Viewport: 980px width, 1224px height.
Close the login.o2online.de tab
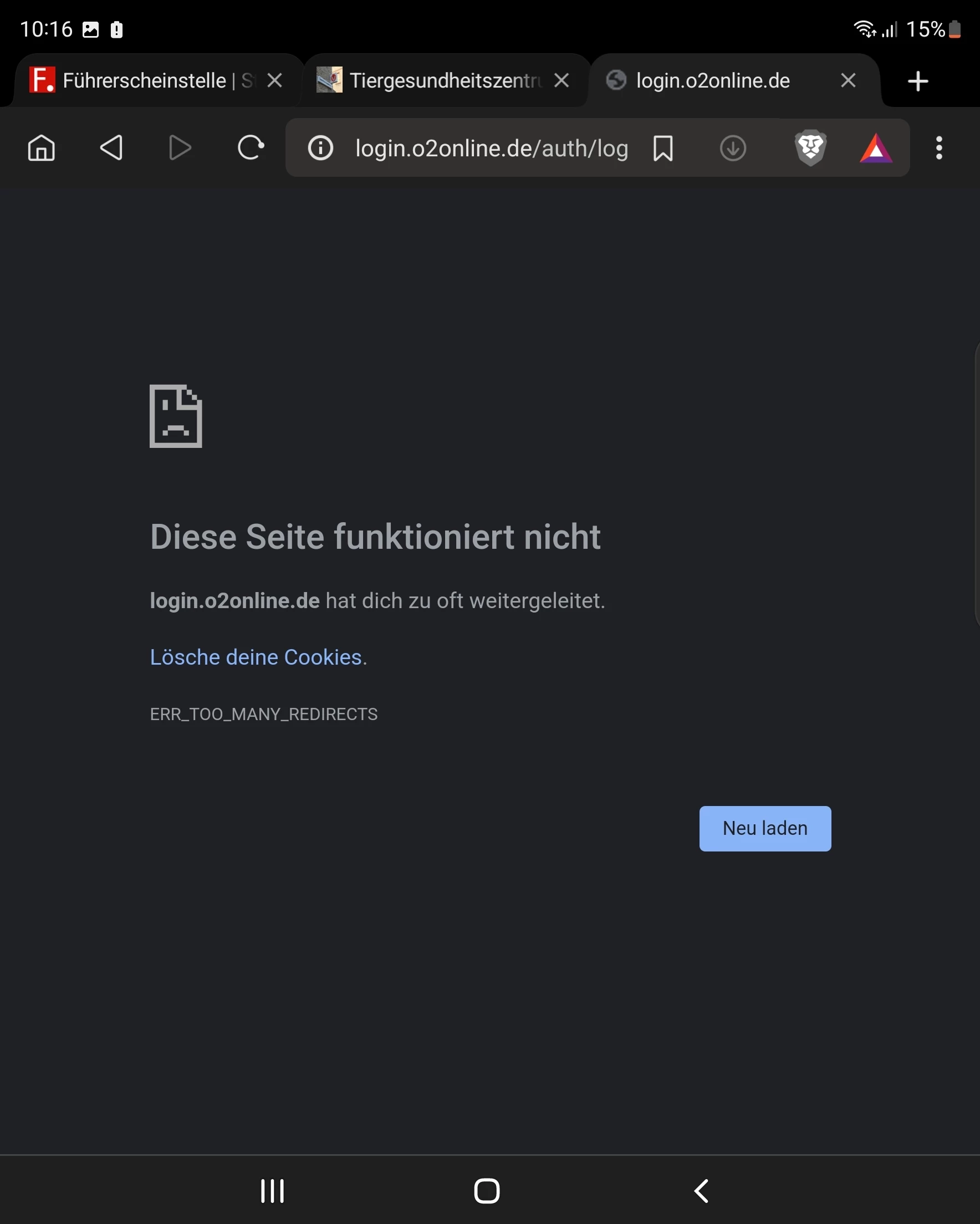click(848, 80)
